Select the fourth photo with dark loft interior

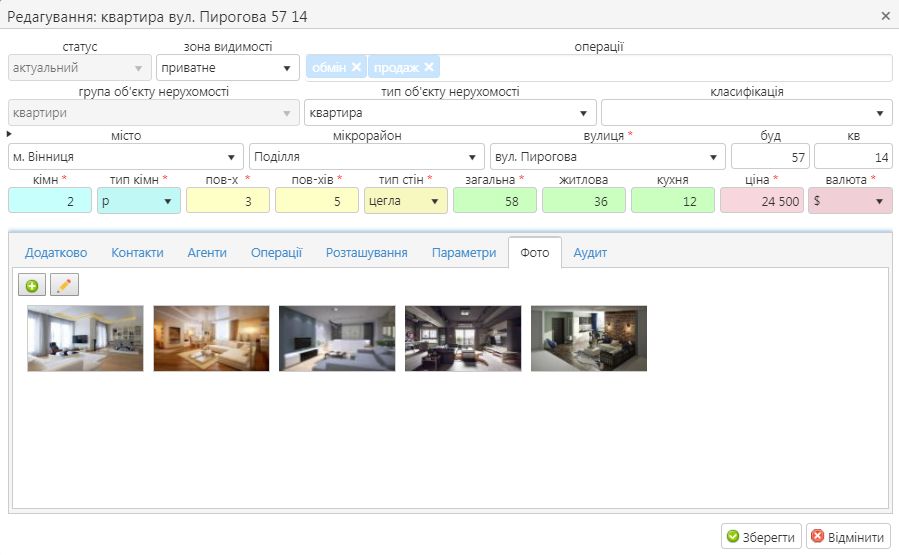[463, 338]
